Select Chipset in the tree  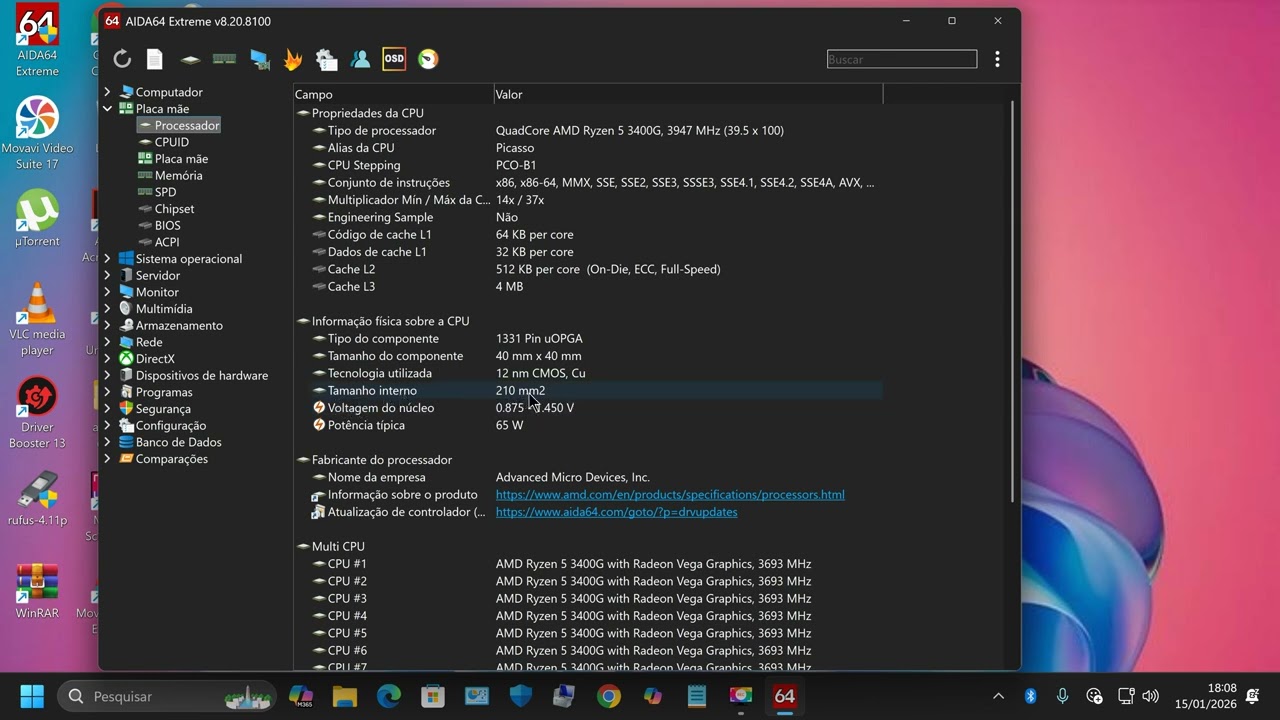[x=174, y=209]
